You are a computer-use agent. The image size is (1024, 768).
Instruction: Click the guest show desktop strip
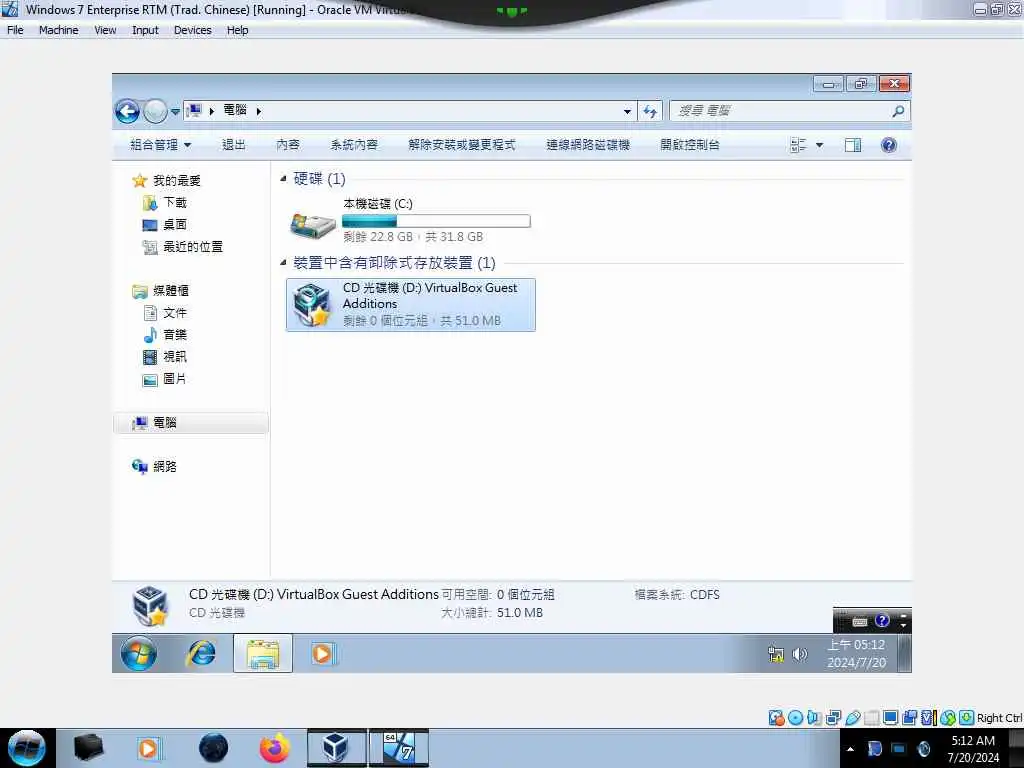tap(904, 654)
